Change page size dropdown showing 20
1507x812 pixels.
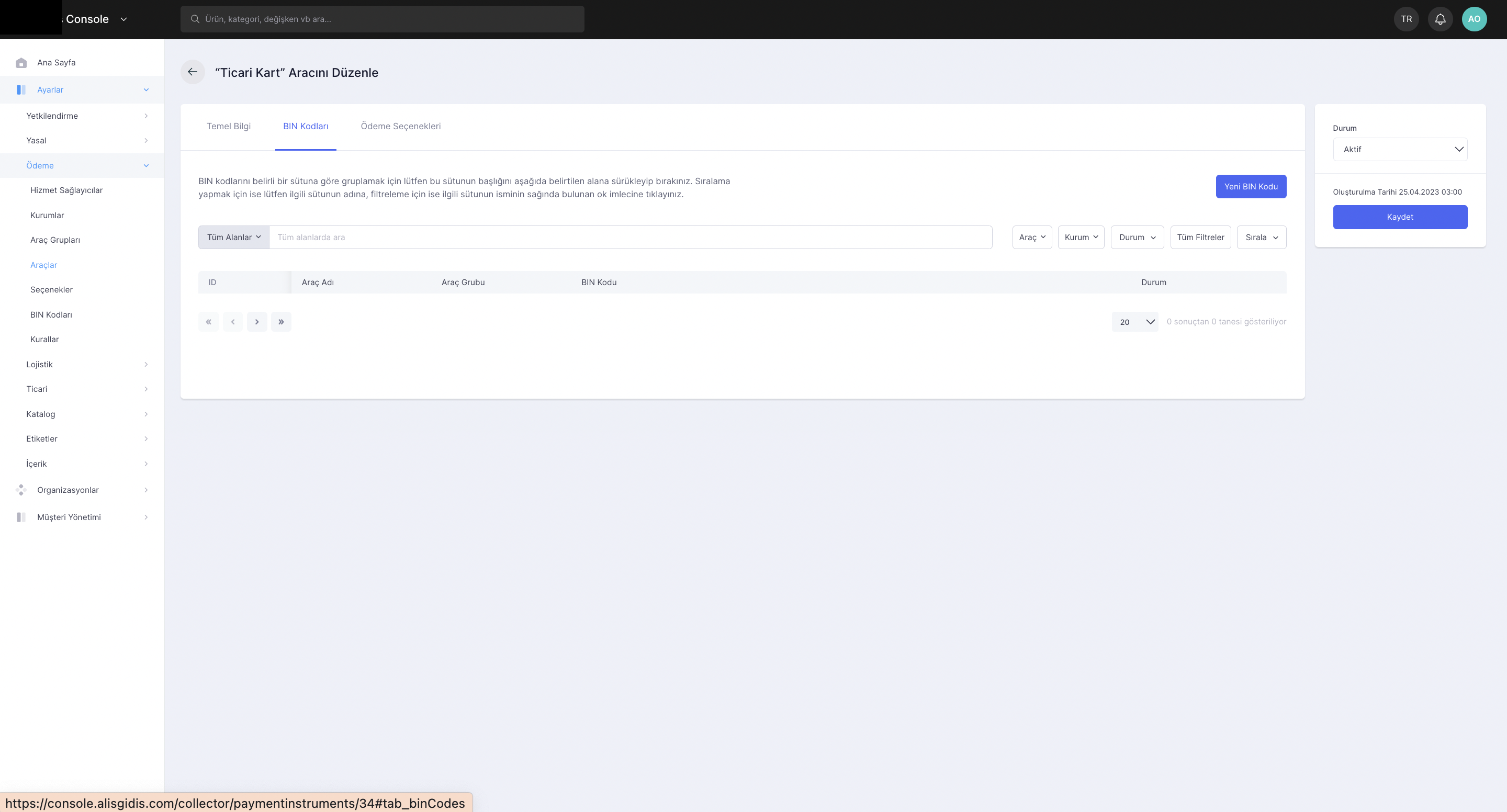click(1135, 322)
